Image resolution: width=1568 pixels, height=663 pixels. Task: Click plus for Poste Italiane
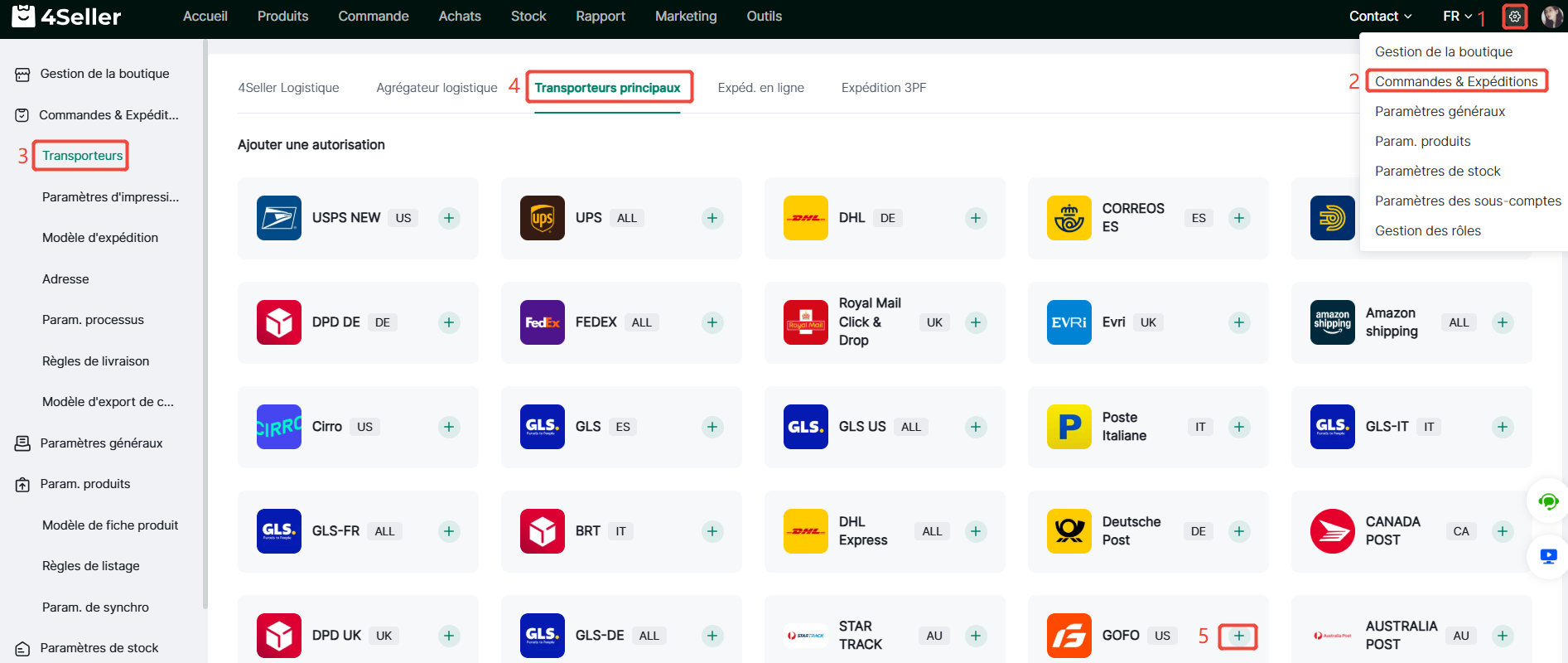tap(1239, 427)
